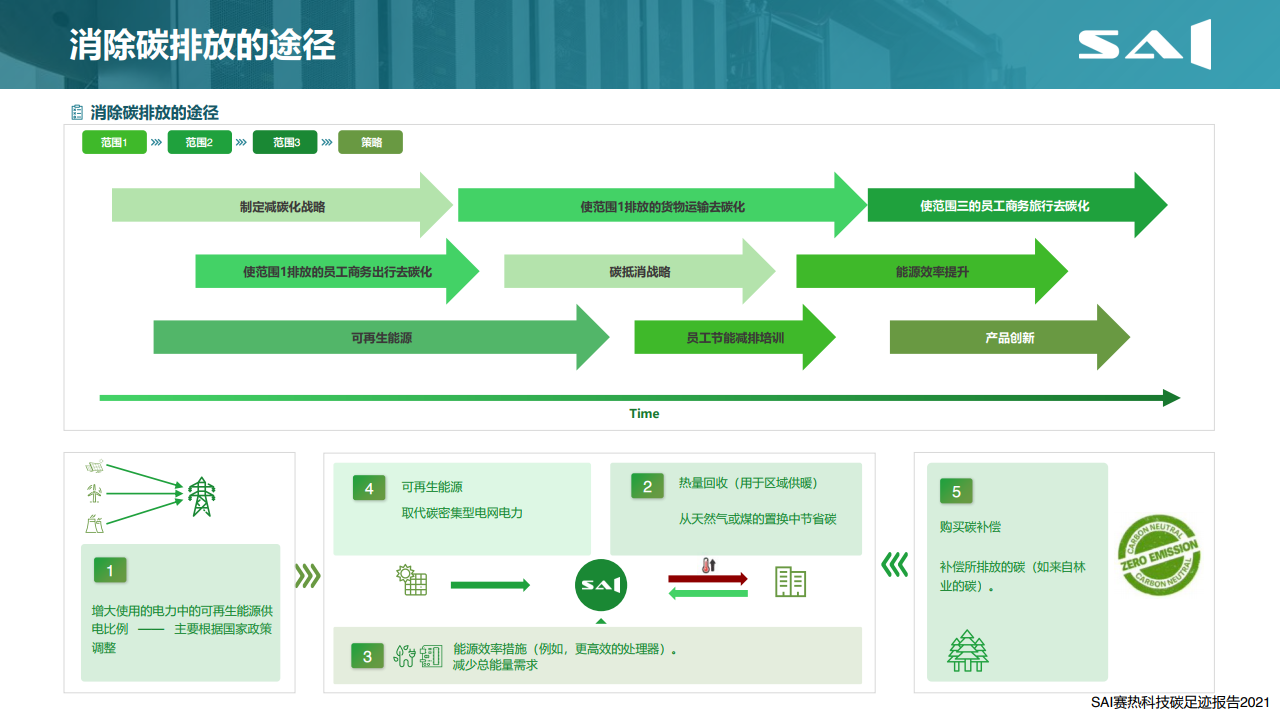The height and width of the screenshot is (720, 1280).
Task: Click the sun and solar panel icon
Action: [413, 580]
